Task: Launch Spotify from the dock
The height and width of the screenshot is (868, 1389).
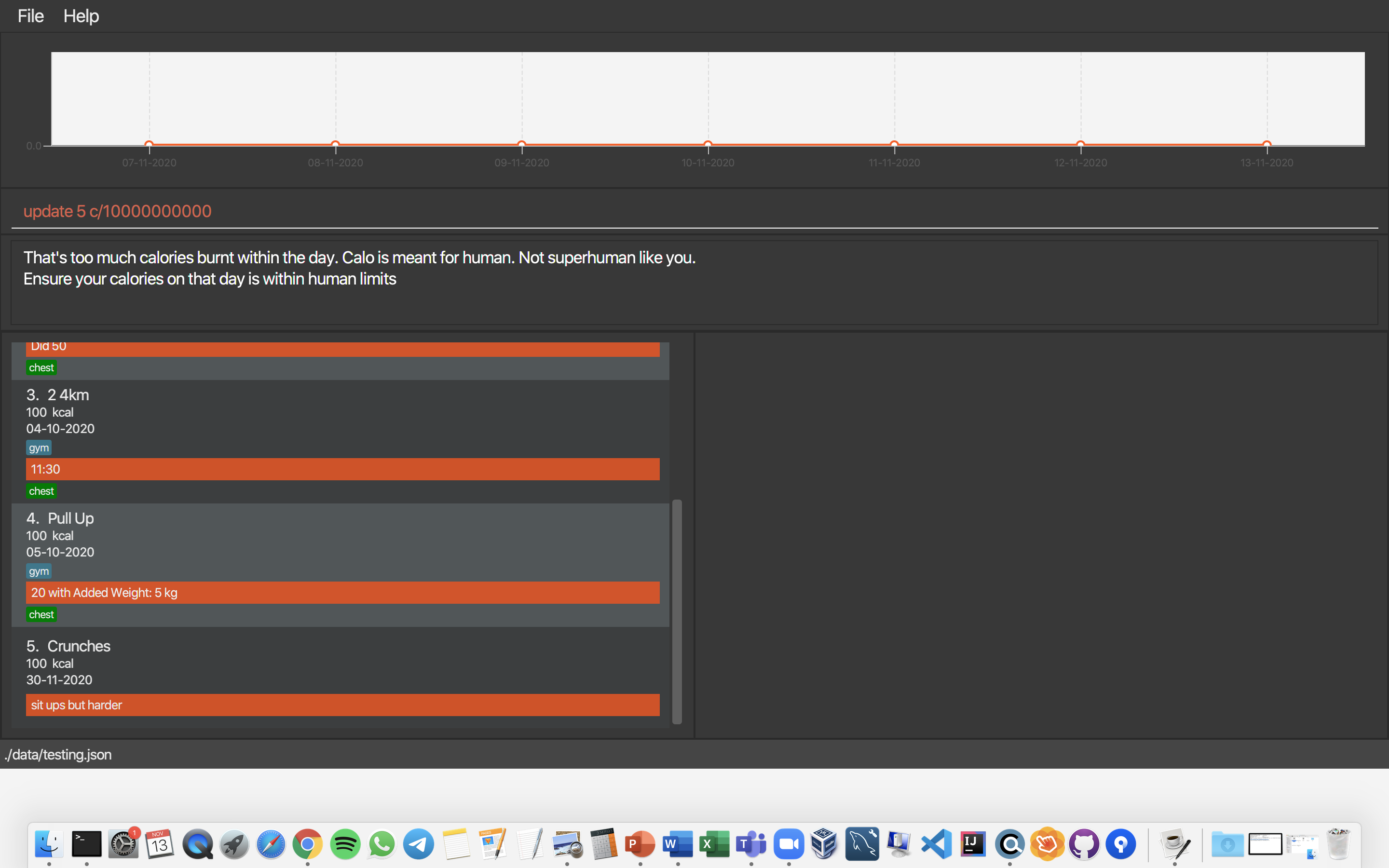Action: tap(345, 844)
